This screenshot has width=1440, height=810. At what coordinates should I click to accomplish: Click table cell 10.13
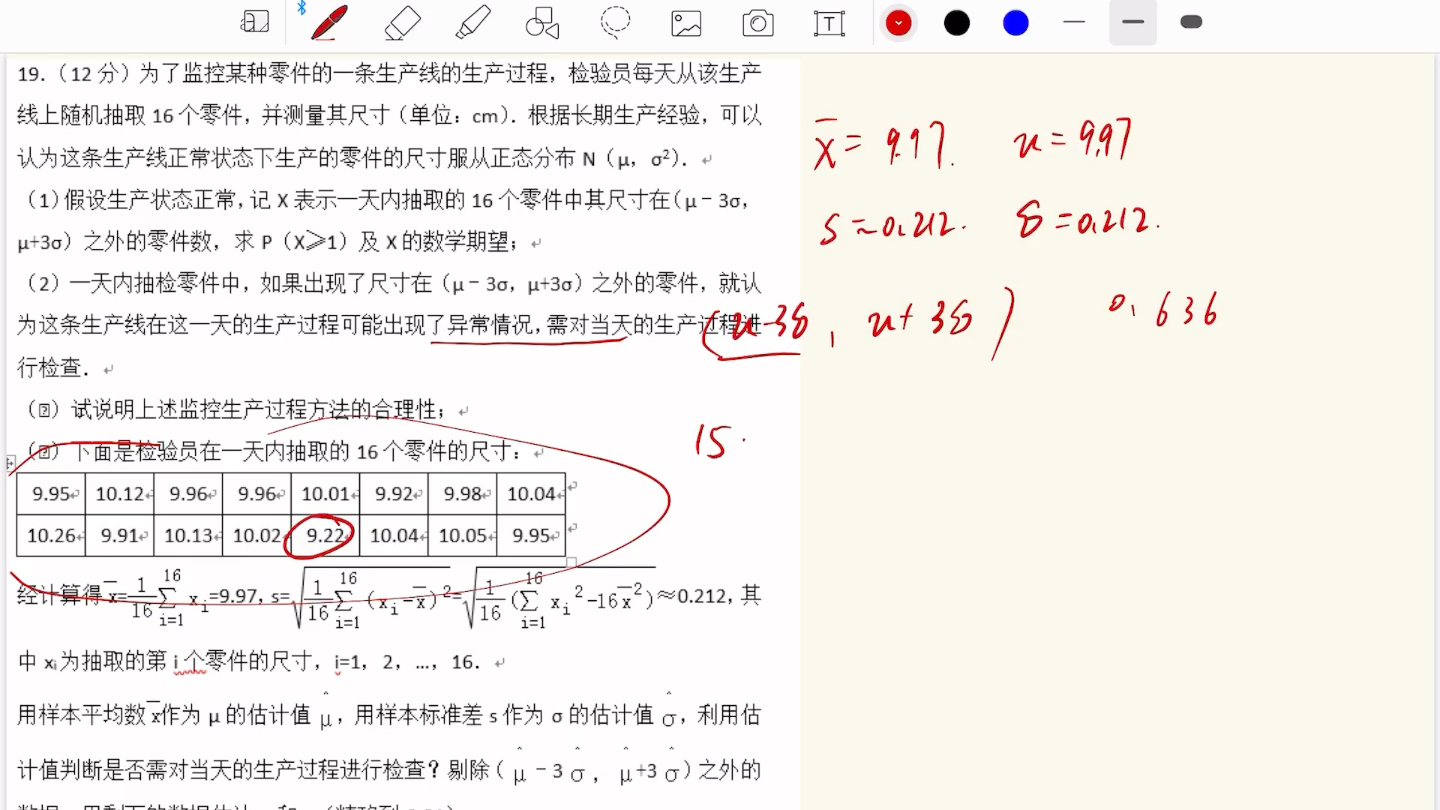188,535
